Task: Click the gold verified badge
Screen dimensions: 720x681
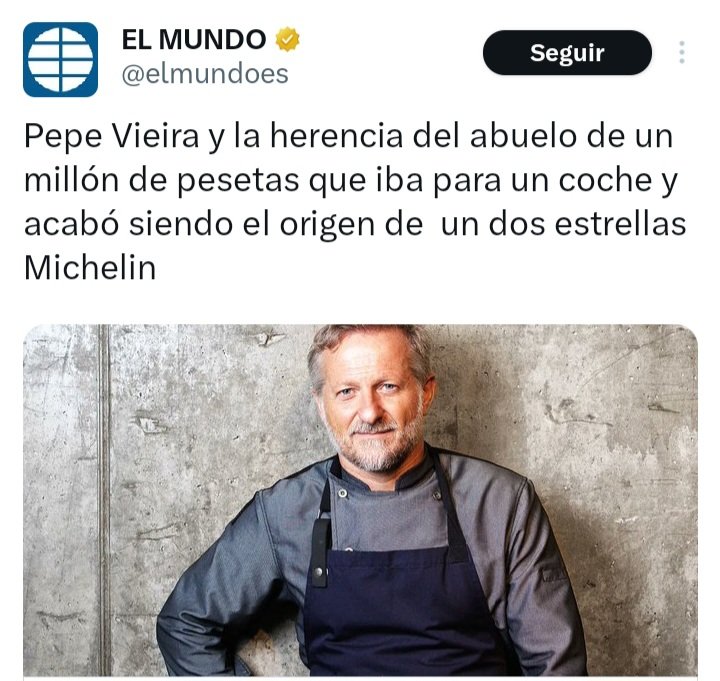Action: tap(287, 39)
